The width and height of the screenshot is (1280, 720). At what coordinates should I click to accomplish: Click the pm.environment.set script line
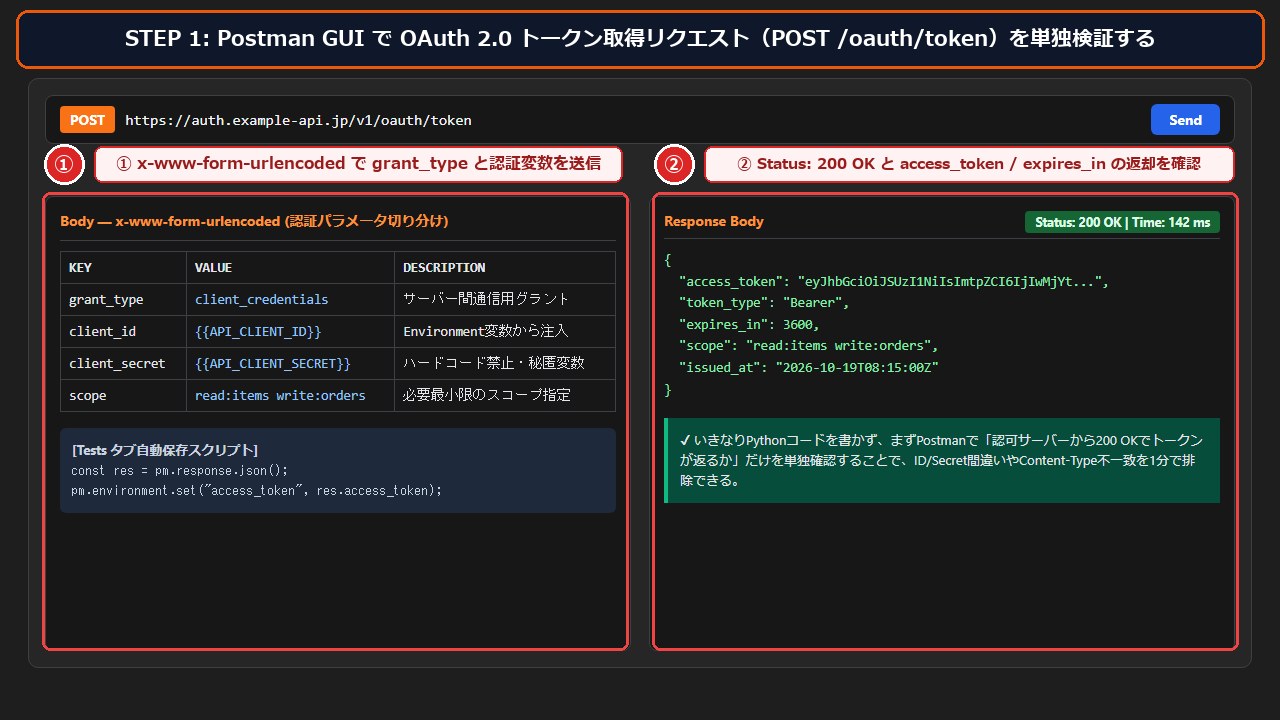tap(256, 490)
